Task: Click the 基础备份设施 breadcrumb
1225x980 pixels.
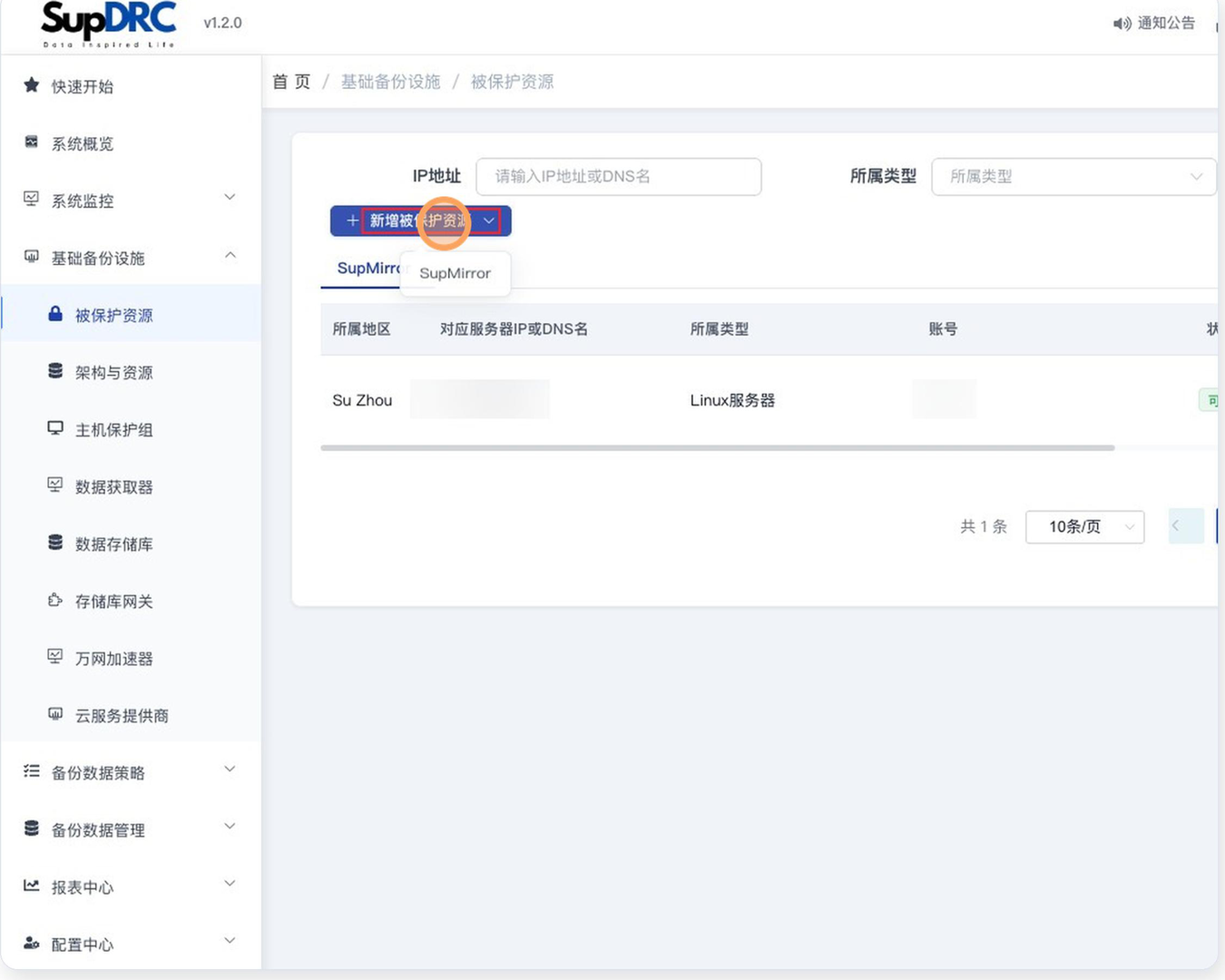Action: [x=390, y=82]
